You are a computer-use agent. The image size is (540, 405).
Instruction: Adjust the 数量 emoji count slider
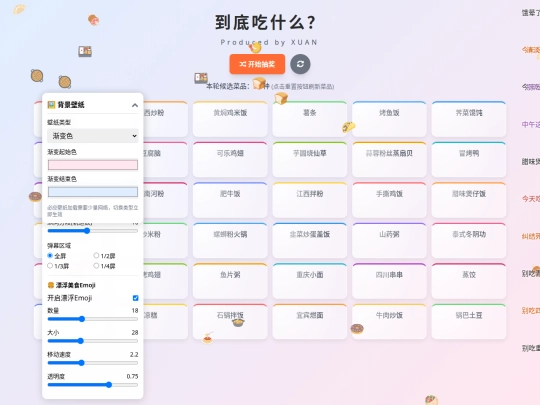[93, 319]
